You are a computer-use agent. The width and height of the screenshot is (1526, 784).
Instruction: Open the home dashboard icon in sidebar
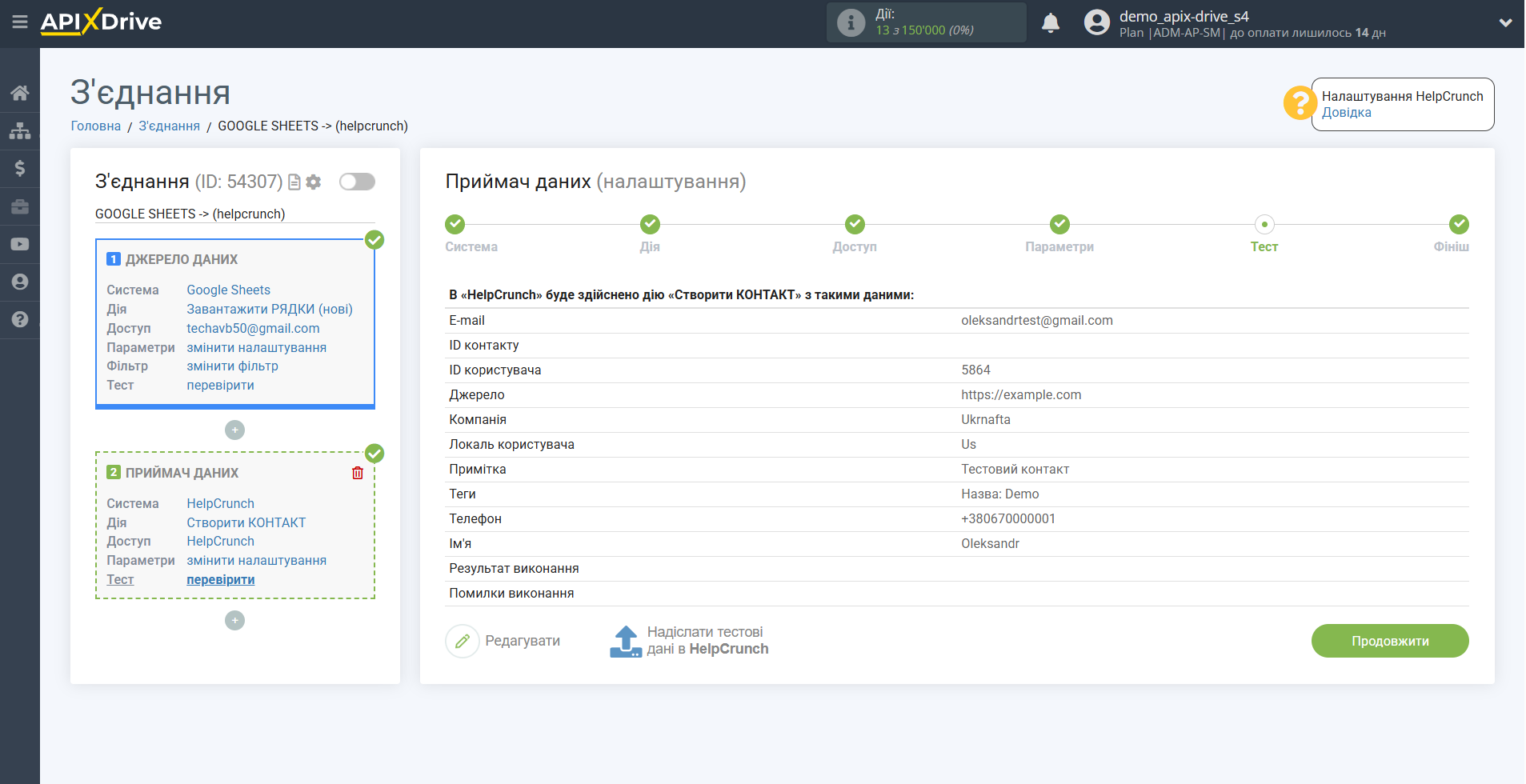(20, 93)
